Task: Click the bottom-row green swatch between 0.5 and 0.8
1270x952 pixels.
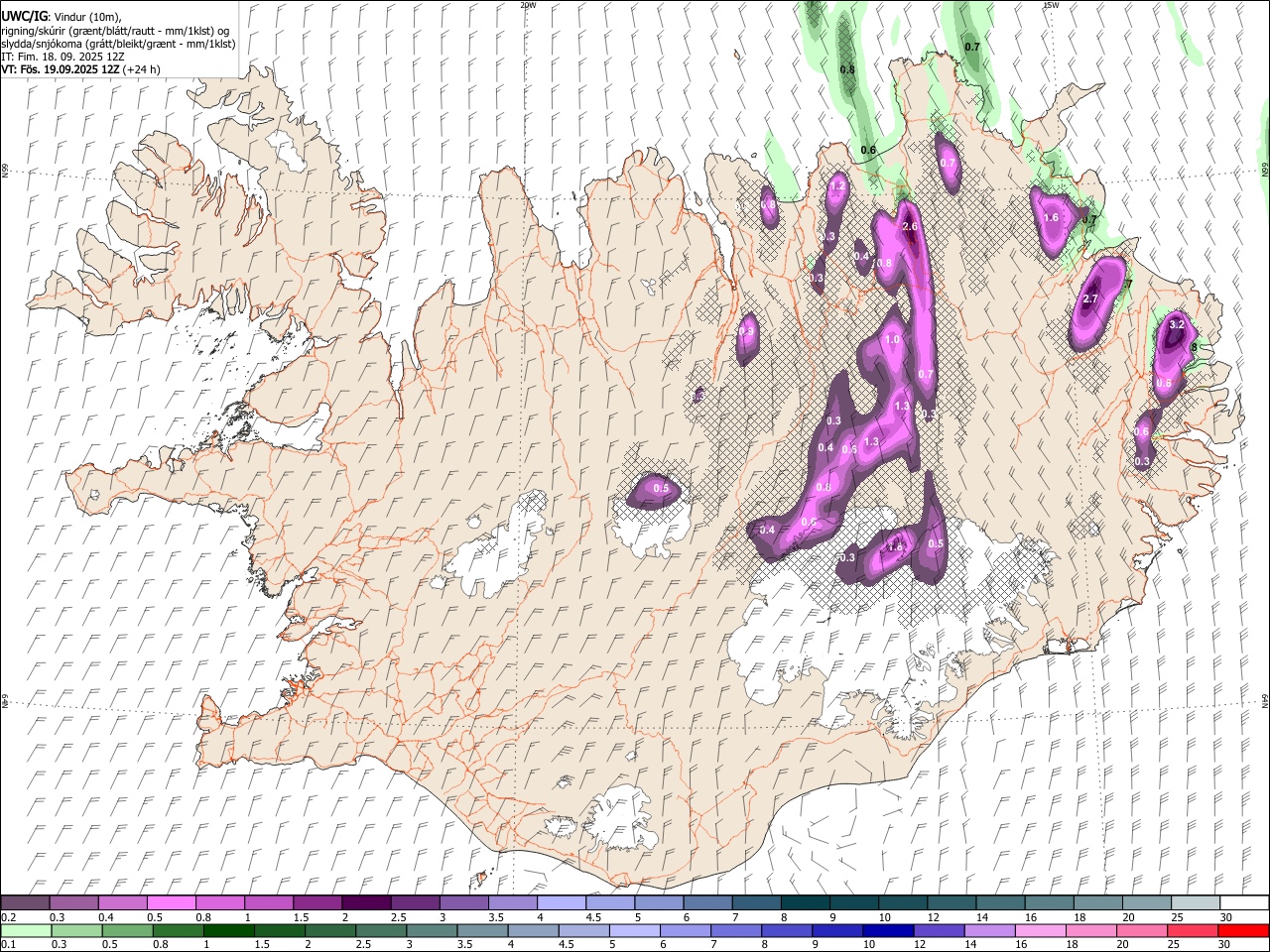Action: (127, 930)
